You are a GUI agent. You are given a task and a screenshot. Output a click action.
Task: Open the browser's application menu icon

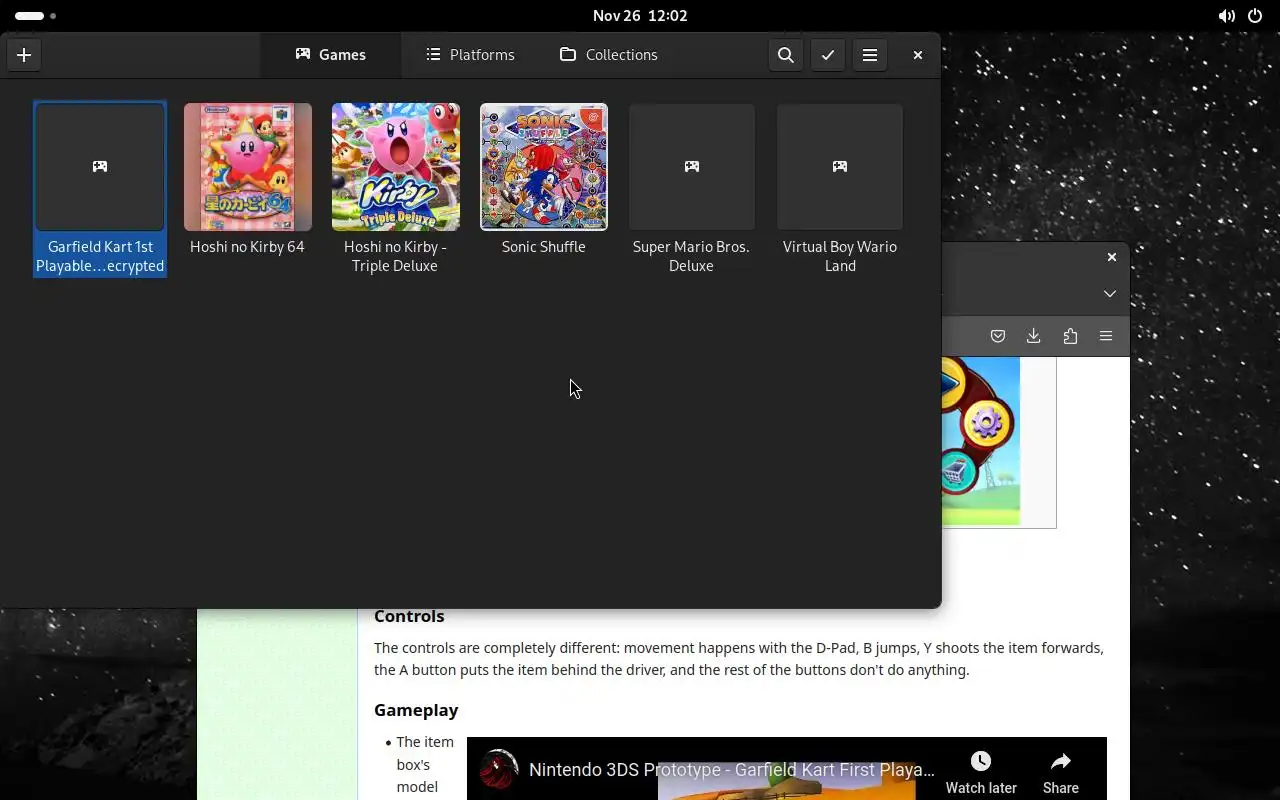click(1106, 337)
